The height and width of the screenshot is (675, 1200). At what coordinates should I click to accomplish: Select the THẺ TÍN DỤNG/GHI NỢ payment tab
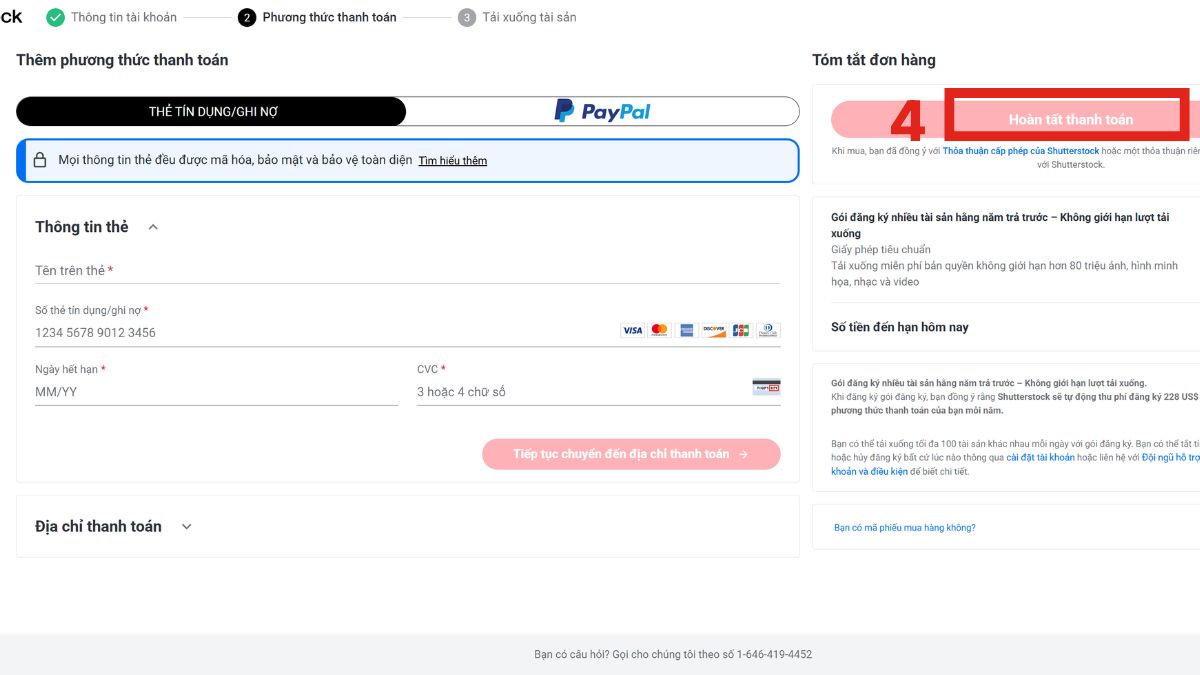tap(212, 111)
